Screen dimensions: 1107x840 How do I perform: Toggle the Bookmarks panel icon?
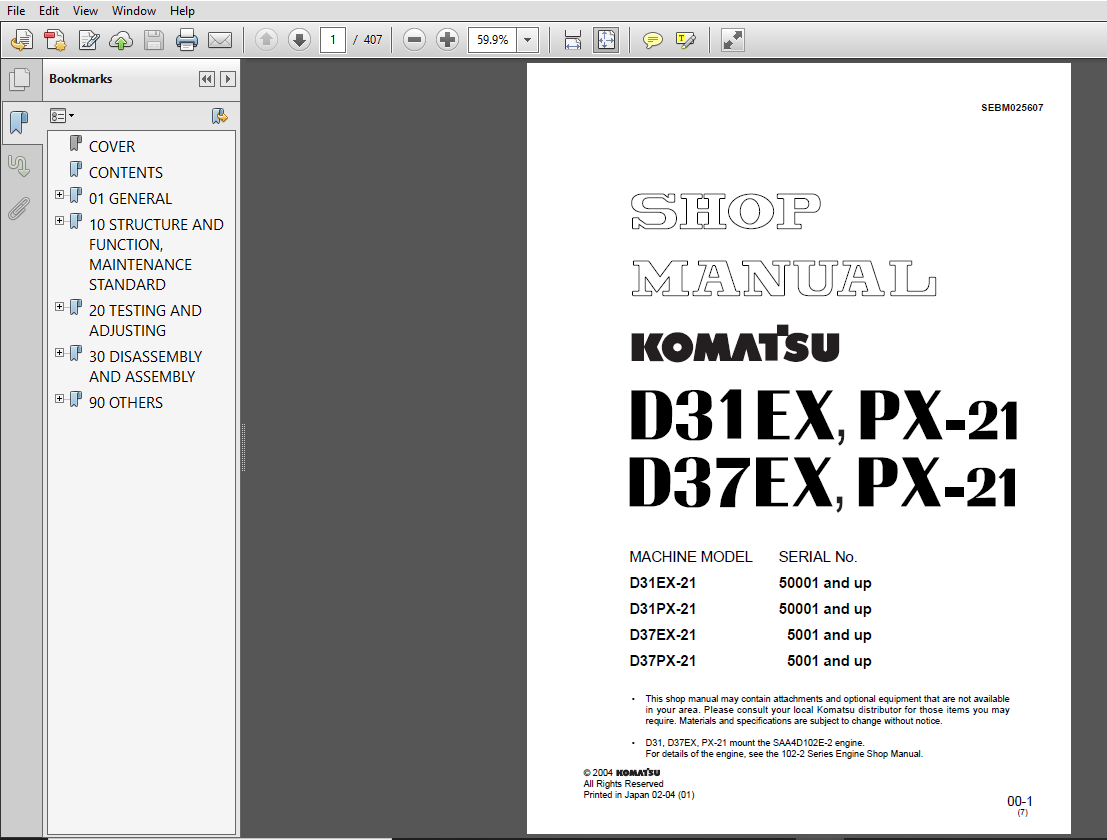click(19, 122)
